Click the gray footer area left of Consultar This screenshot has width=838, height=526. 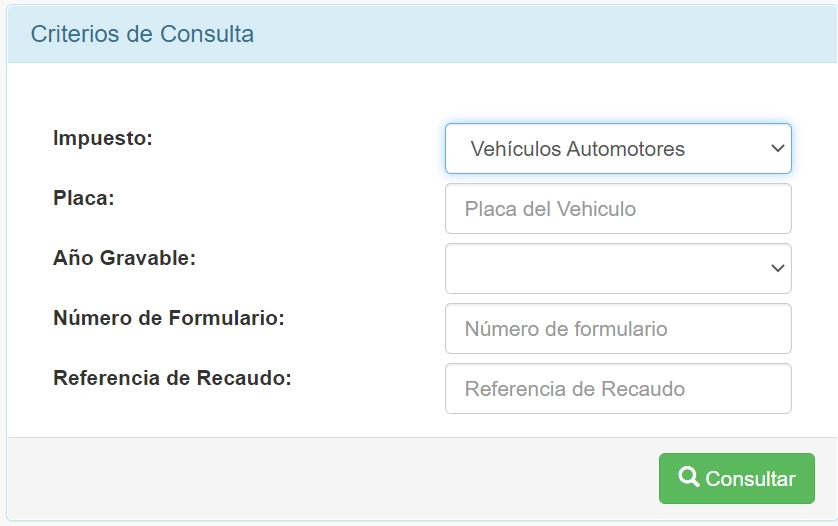coord(330,478)
